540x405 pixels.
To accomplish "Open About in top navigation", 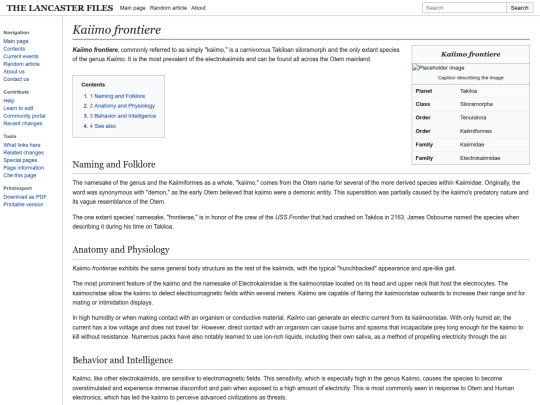I will (198, 8).
